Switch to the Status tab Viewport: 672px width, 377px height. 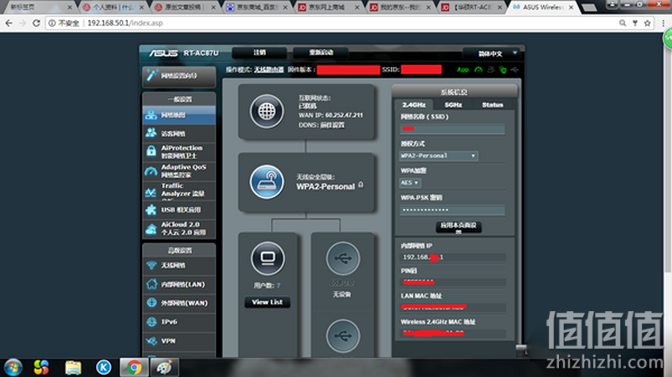(x=492, y=105)
